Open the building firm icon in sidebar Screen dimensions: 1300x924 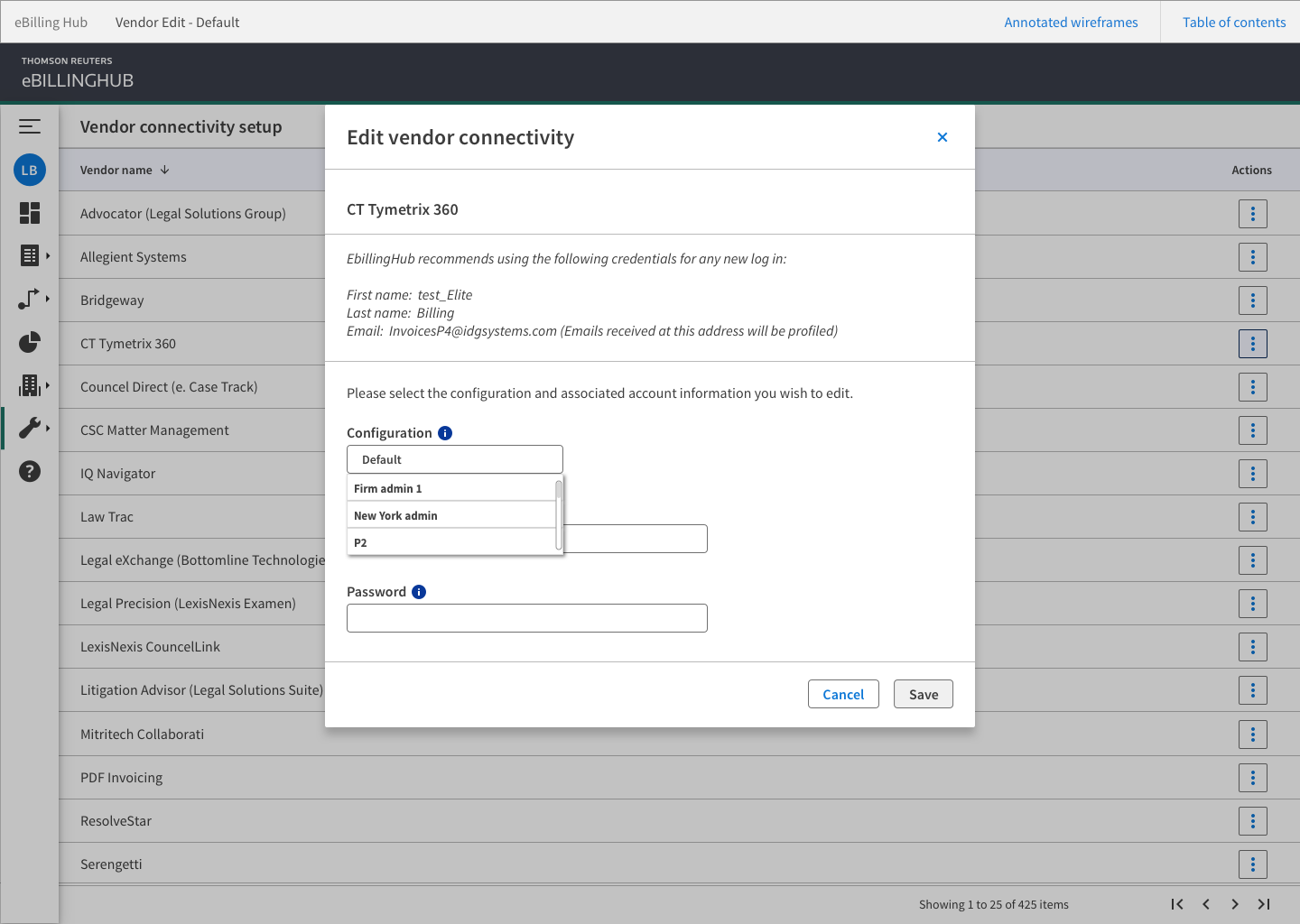pyautogui.click(x=30, y=385)
